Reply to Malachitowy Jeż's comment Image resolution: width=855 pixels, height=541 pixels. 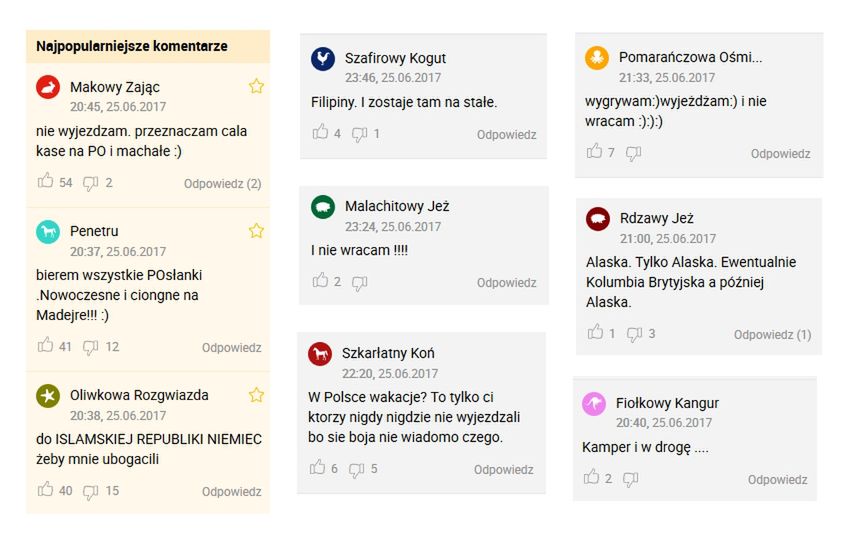click(x=506, y=283)
